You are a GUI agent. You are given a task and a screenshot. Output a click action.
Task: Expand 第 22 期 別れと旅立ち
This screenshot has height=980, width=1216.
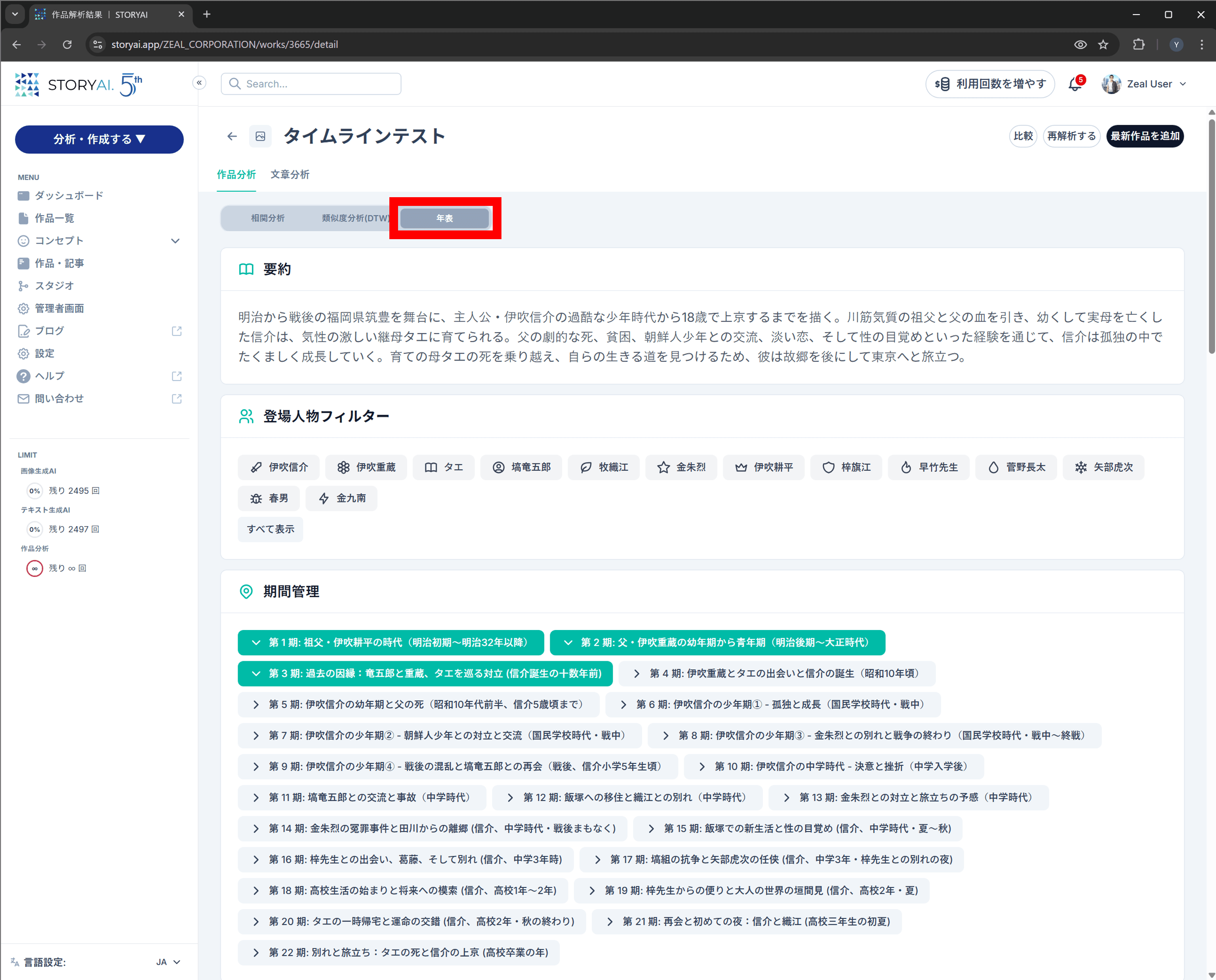(x=399, y=953)
